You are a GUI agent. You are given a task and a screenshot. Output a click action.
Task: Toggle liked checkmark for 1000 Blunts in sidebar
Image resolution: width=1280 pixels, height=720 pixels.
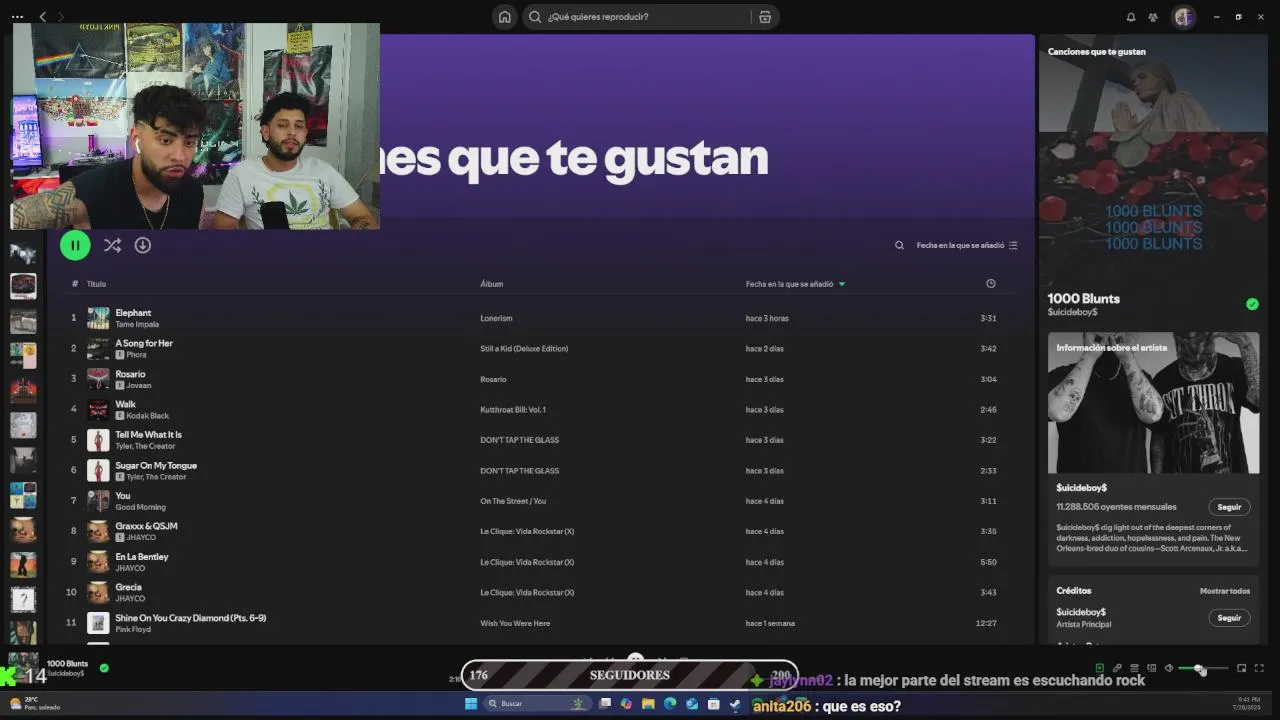pos(1252,304)
